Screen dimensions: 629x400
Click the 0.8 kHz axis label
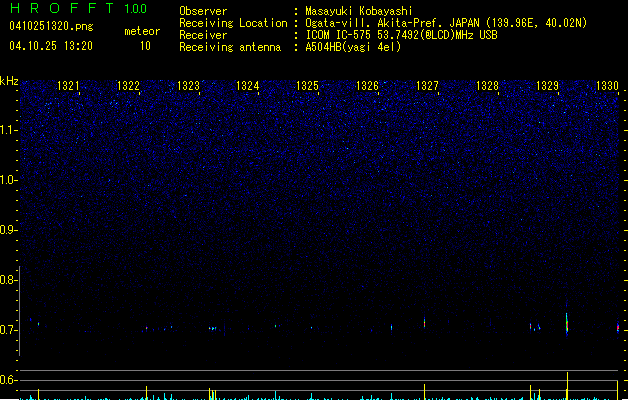(9, 280)
